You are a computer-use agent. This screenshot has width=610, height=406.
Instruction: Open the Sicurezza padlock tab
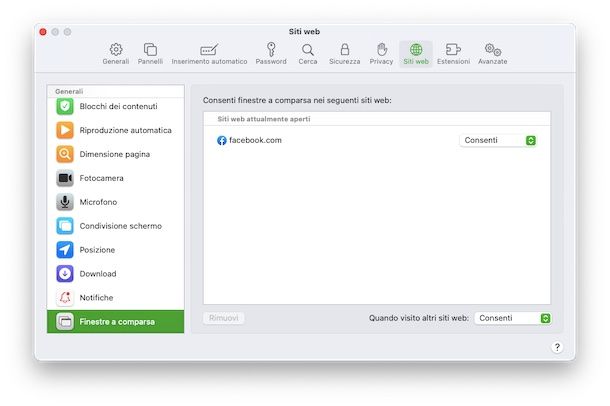coord(344,54)
